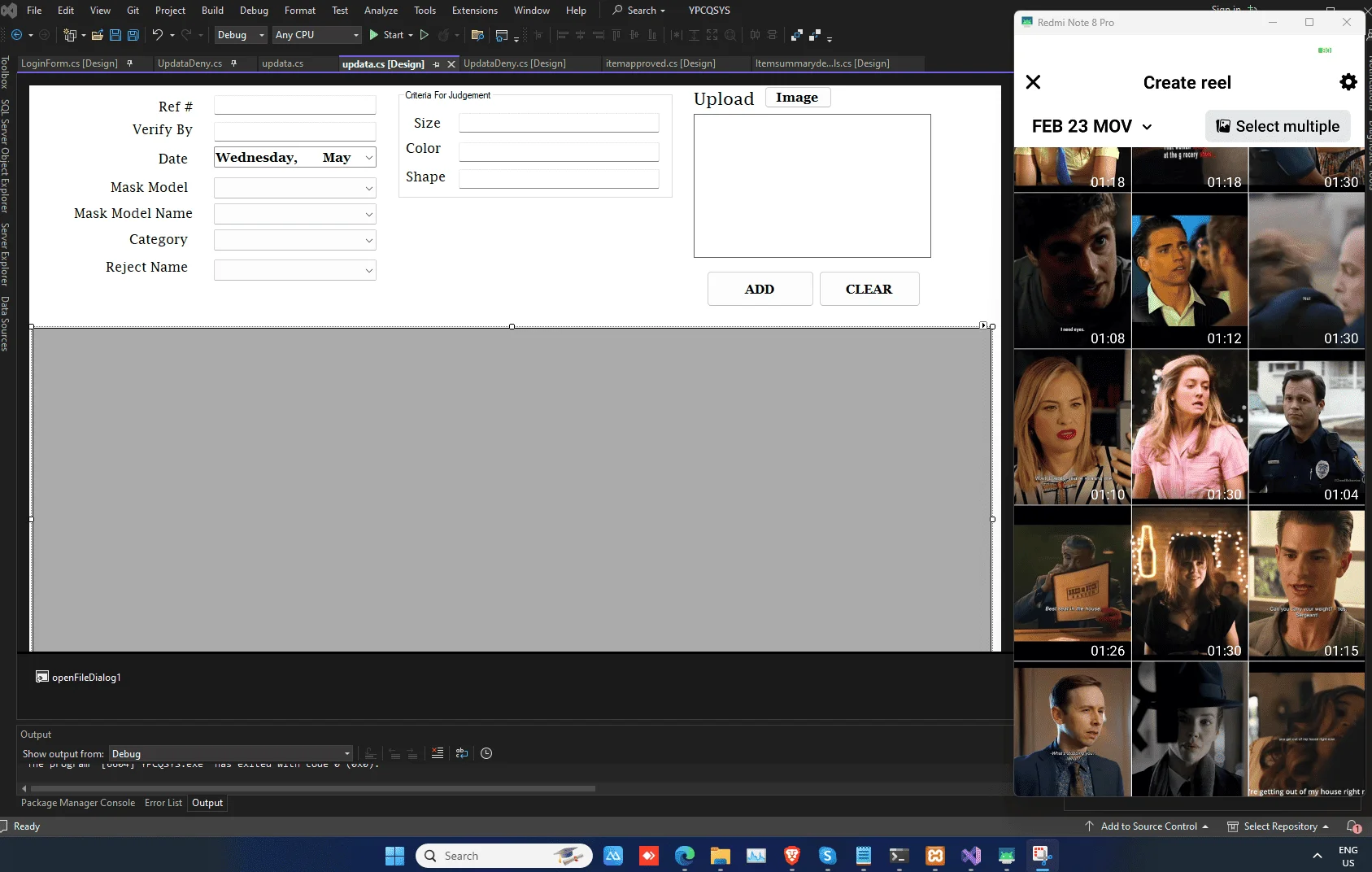This screenshot has height=872, width=1372.
Task: Toggle pin on UpdataDeny.cs tab
Action: coord(233,63)
